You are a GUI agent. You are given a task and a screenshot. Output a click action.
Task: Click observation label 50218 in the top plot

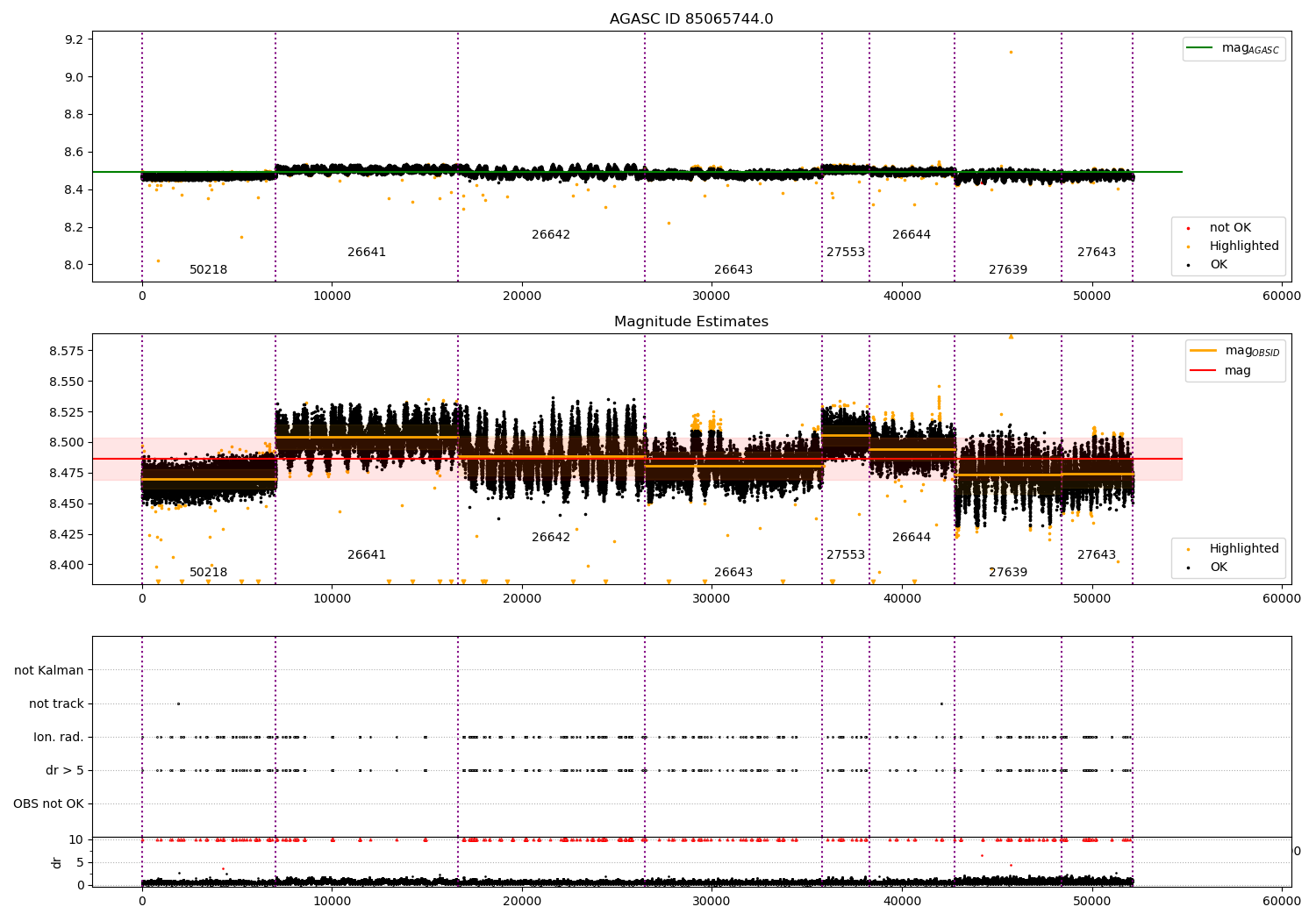pyautogui.click(x=209, y=270)
